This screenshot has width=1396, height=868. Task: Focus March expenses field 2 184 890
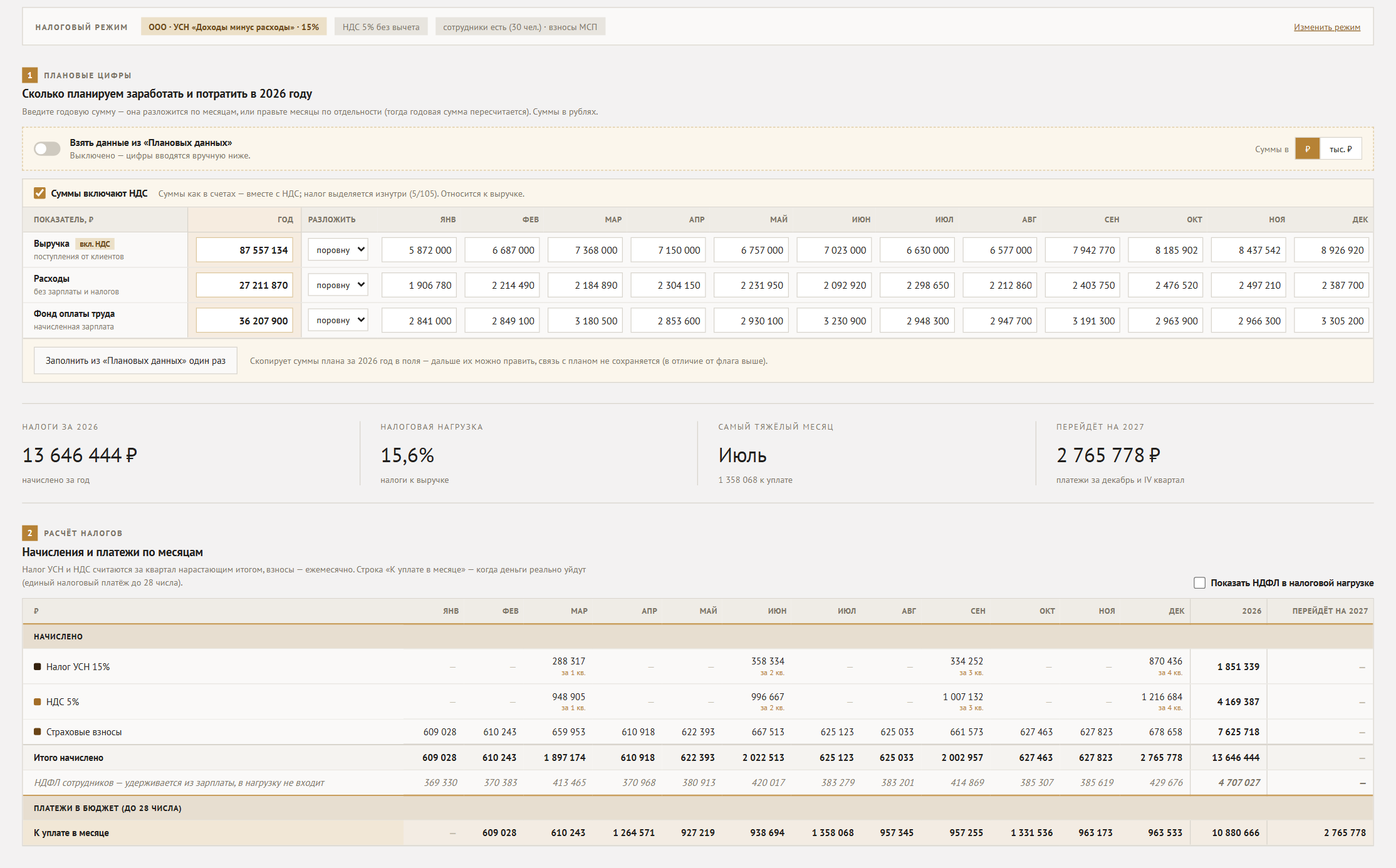click(585, 285)
